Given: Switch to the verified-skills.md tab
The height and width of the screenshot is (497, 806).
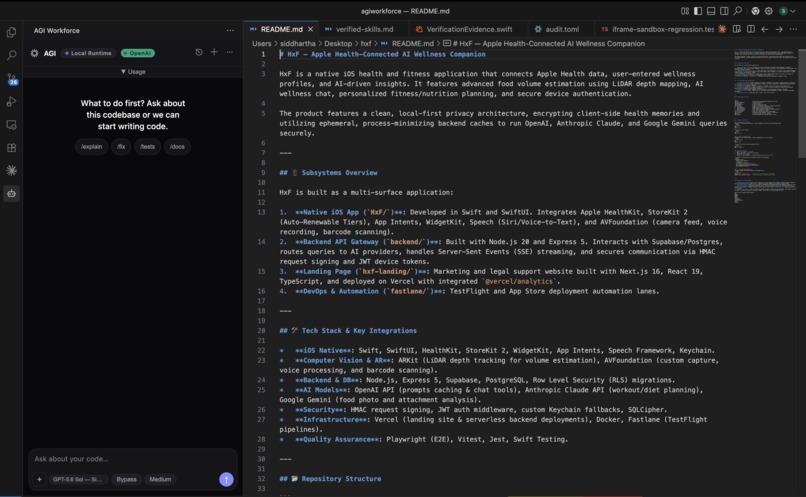Looking at the screenshot, I should (364, 29).
